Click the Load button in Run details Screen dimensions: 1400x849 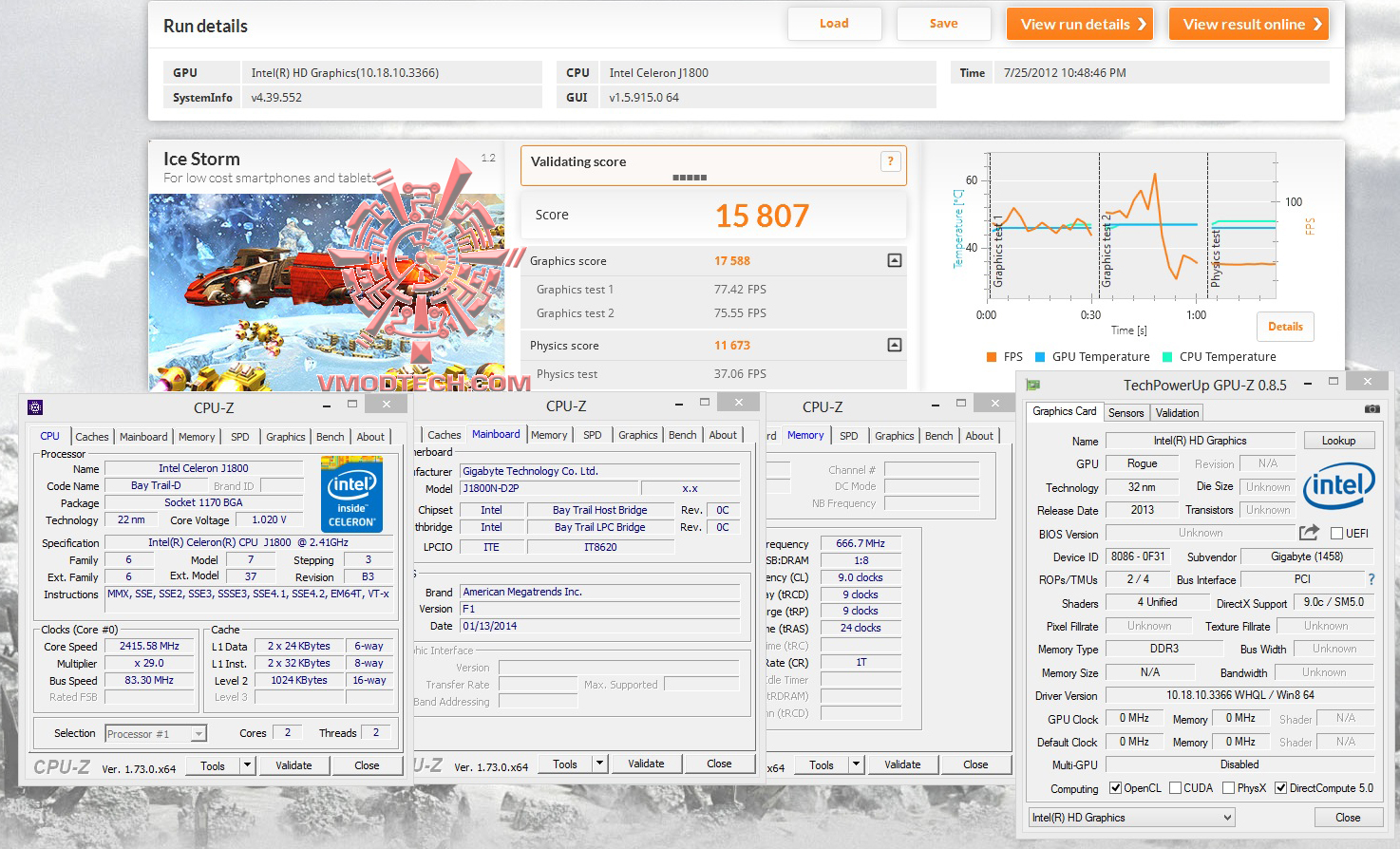(834, 24)
